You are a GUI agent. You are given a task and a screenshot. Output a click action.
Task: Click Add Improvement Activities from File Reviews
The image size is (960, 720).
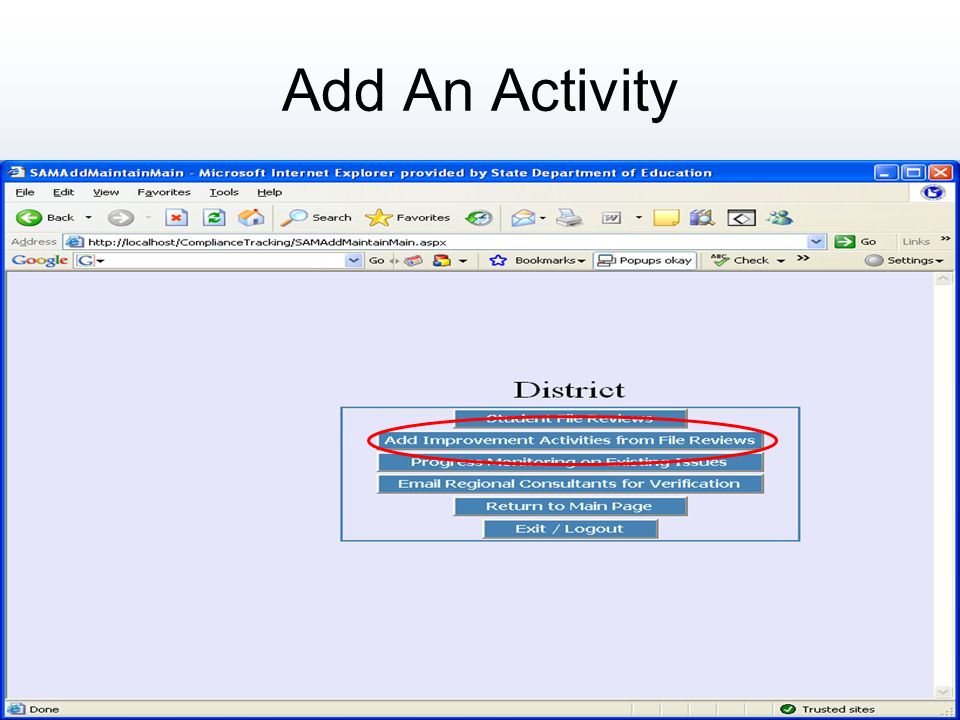[570, 440]
